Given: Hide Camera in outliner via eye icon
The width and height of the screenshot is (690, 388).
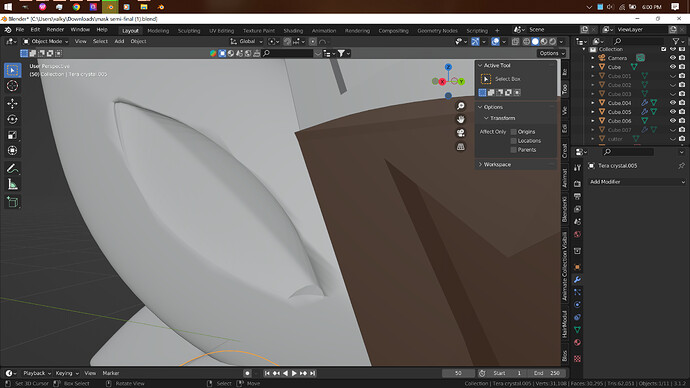Looking at the screenshot, I should point(672,58).
